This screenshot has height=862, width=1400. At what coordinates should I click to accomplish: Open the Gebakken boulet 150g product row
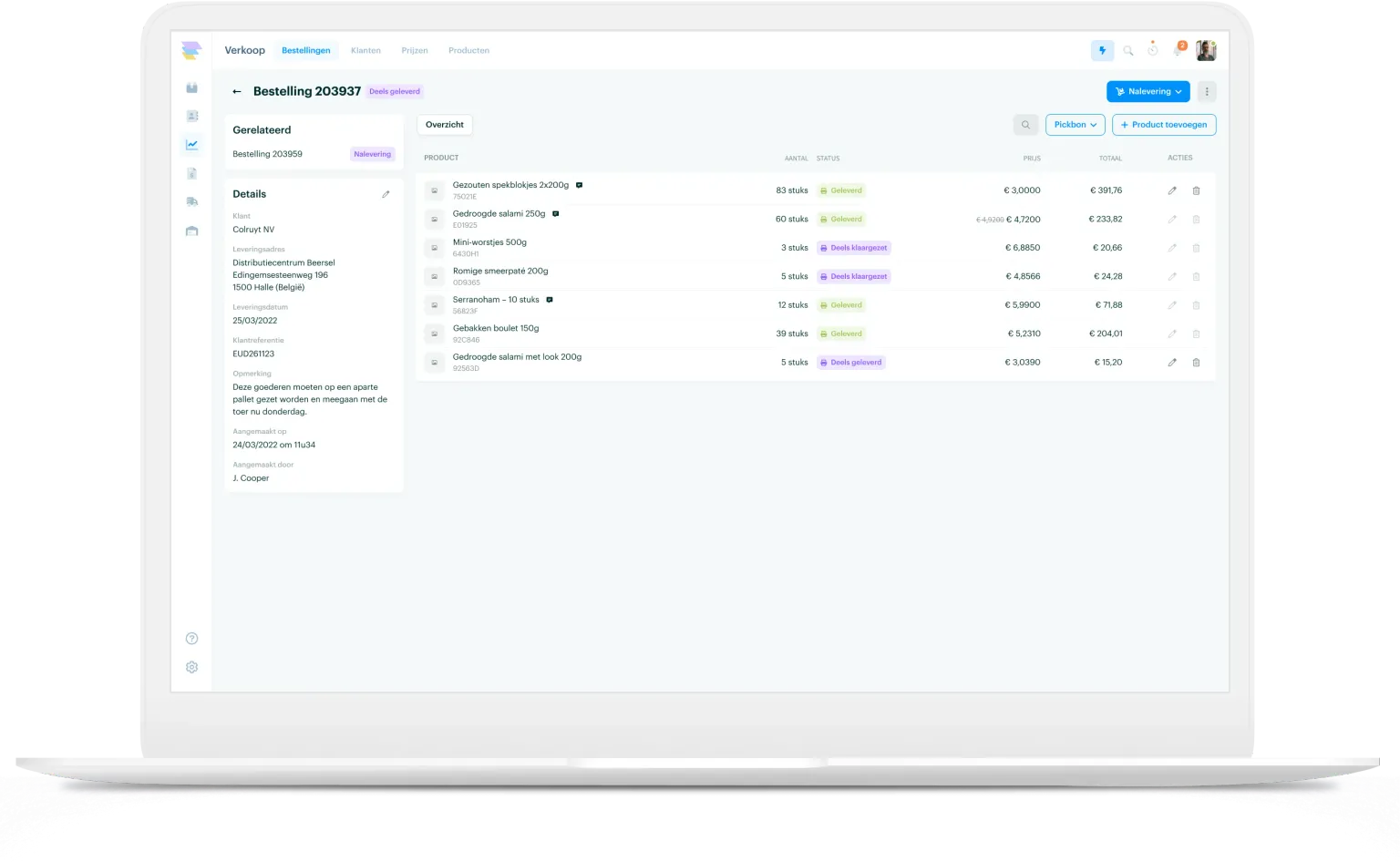[x=816, y=334]
